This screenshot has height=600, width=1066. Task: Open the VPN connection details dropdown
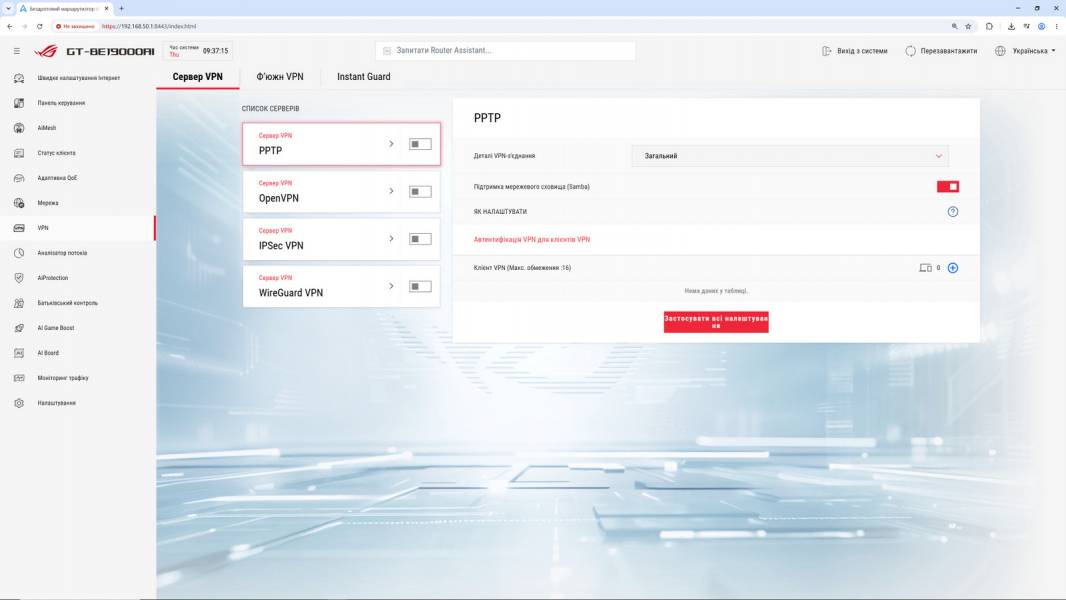[x=790, y=156]
